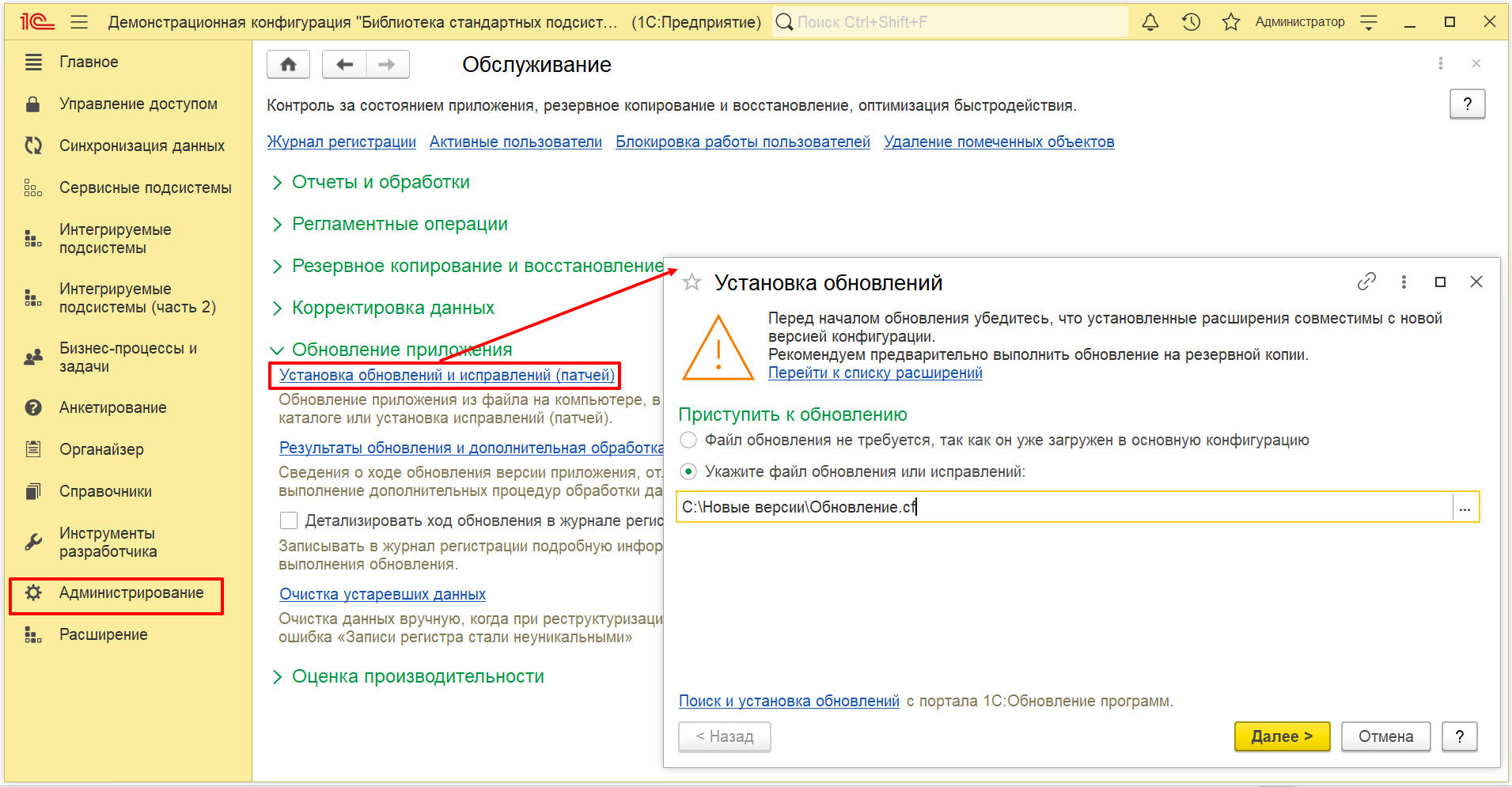Open more menu in Установка обновлений dialog
Image resolution: width=1512 pixels, height=787 pixels.
(x=1404, y=282)
